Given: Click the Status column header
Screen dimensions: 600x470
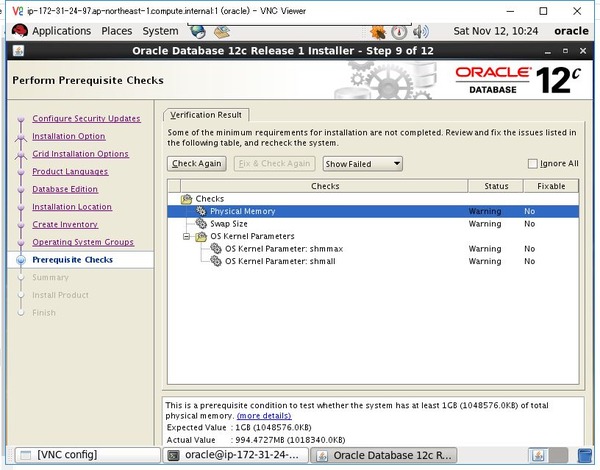Looking at the screenshot, I should coord(496,186).
